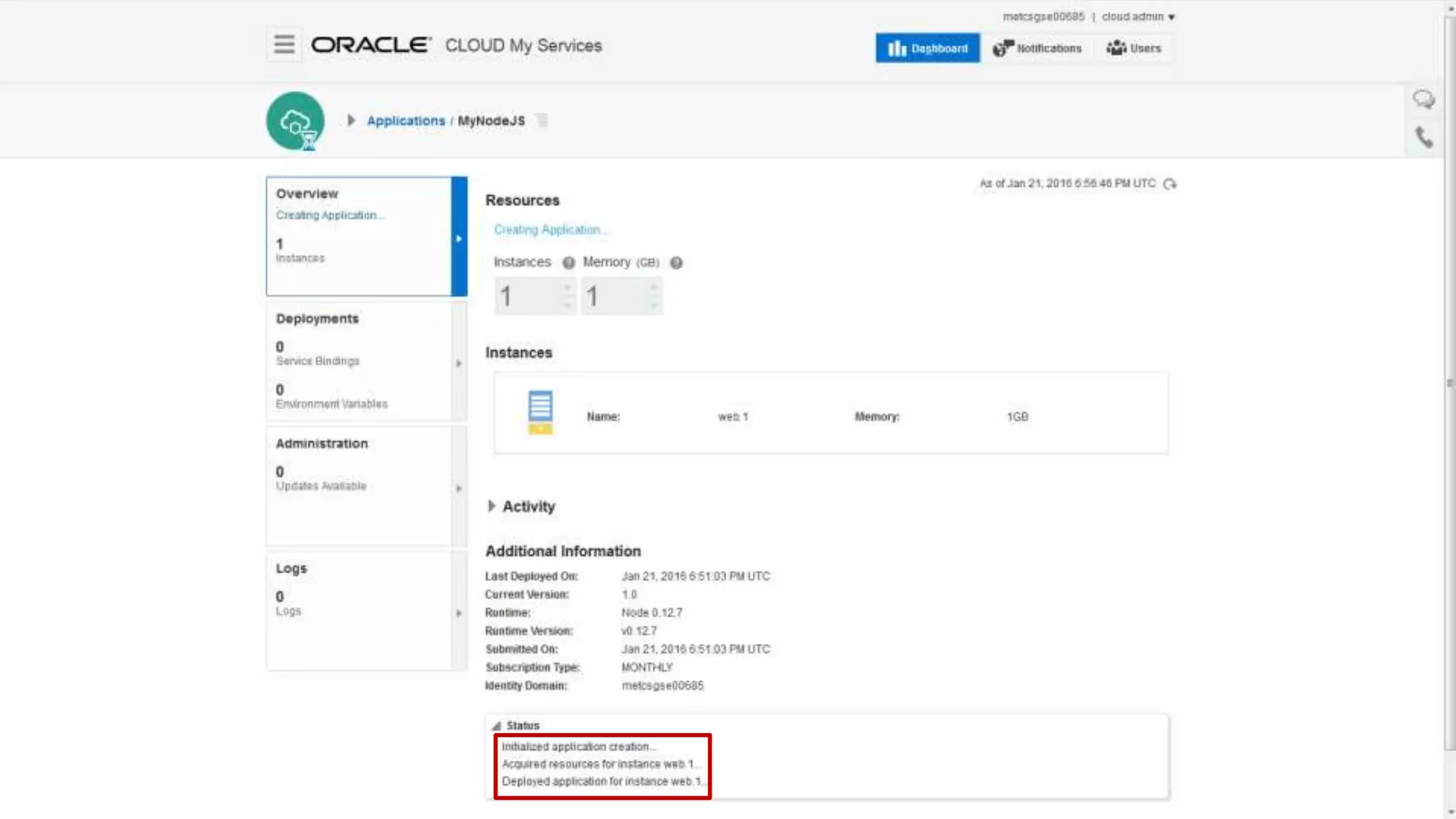This screenshot has height=819, width=1456.
Task: Click the green application cloud icon
Action: (x=295, y=121)
